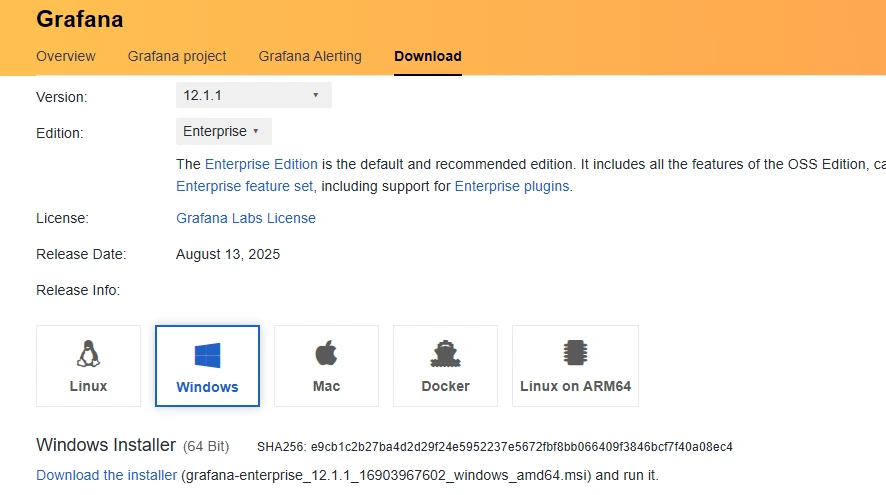Choose the Mac apple platform tile

click(326, 366)
